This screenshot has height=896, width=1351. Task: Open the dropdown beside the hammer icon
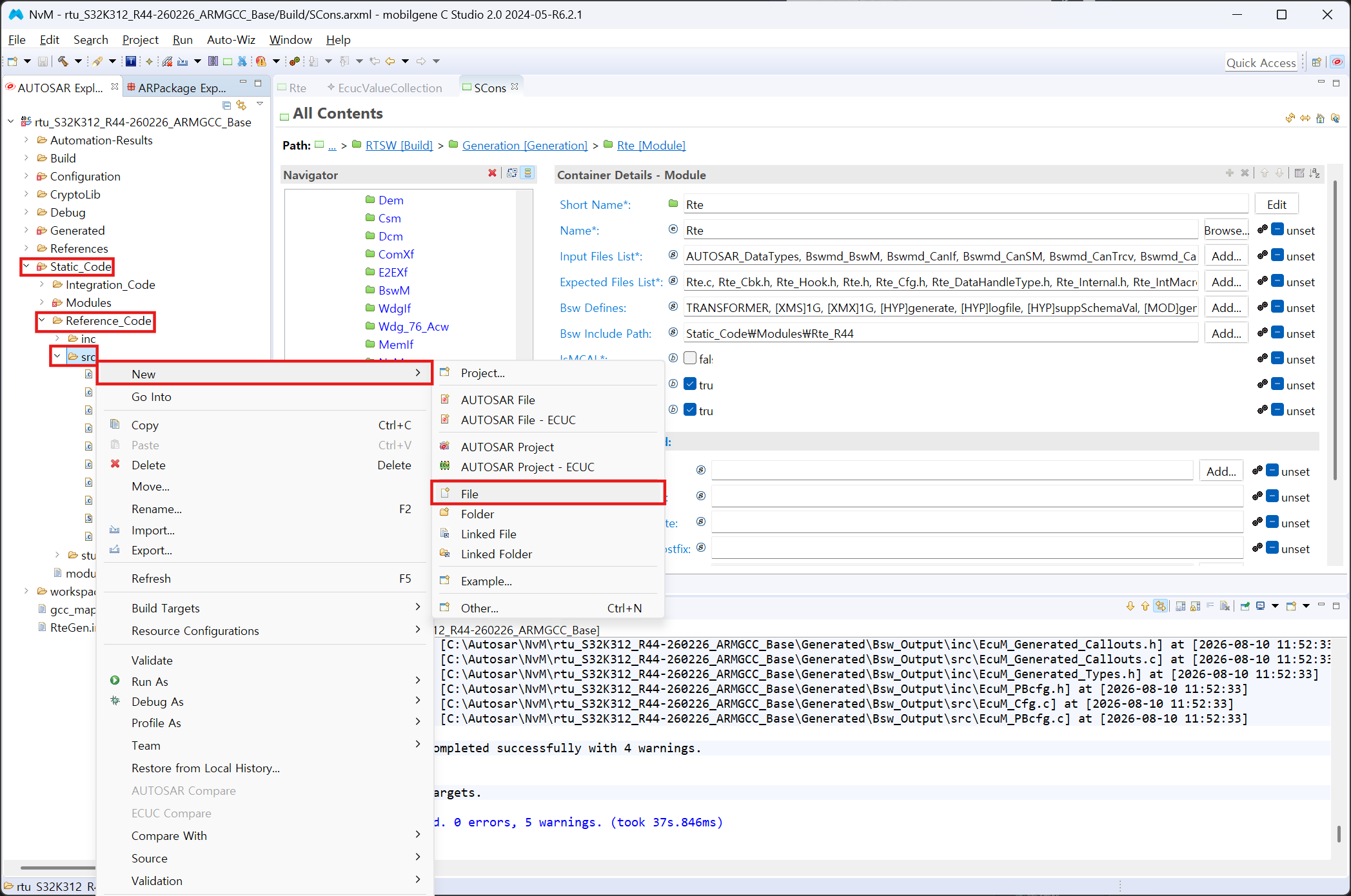(x=78, y=61)
